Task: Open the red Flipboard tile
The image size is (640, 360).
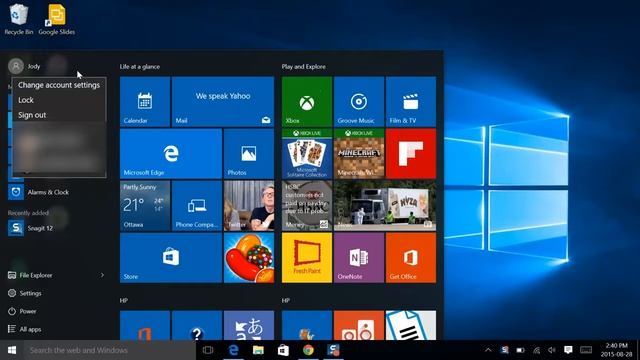Action: tap(411, 153)
